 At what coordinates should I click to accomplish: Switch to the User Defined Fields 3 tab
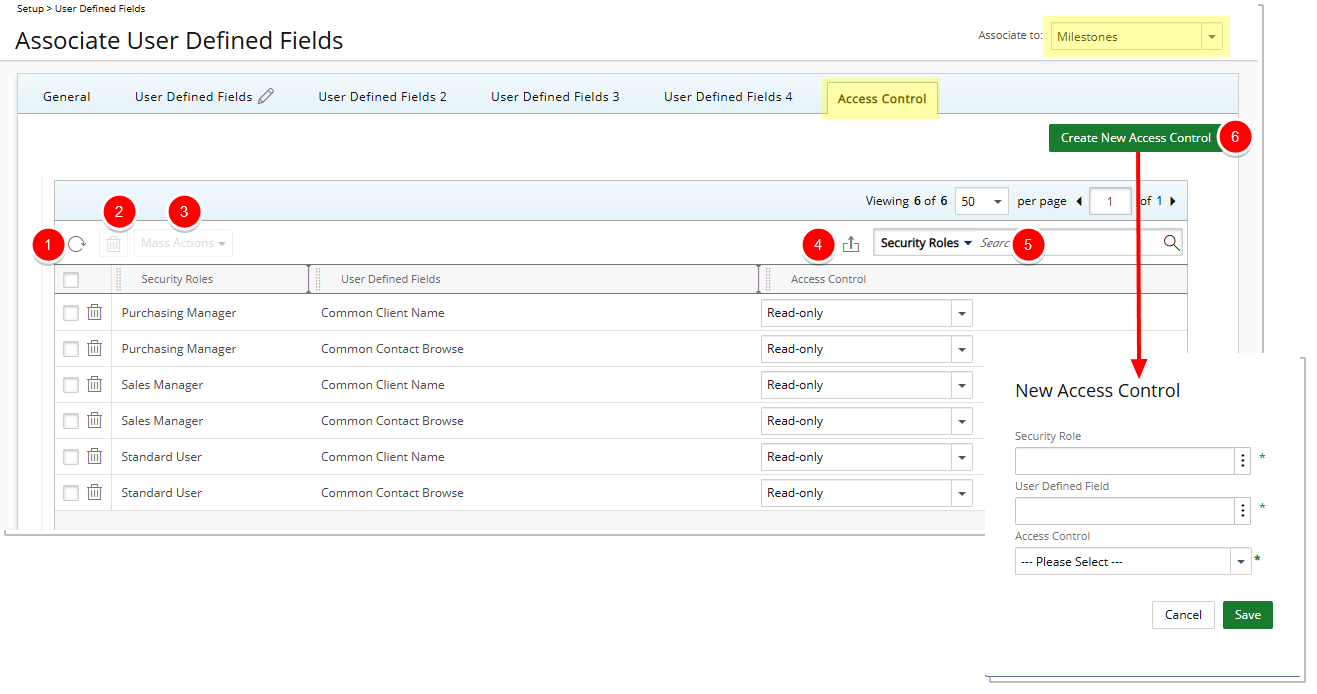[x=555, y=96]
